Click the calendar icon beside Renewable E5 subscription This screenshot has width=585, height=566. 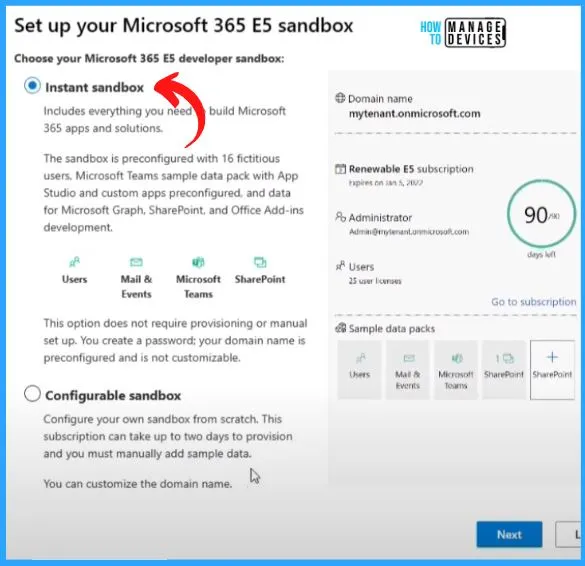pyautogui.click(x=340, y=169)
